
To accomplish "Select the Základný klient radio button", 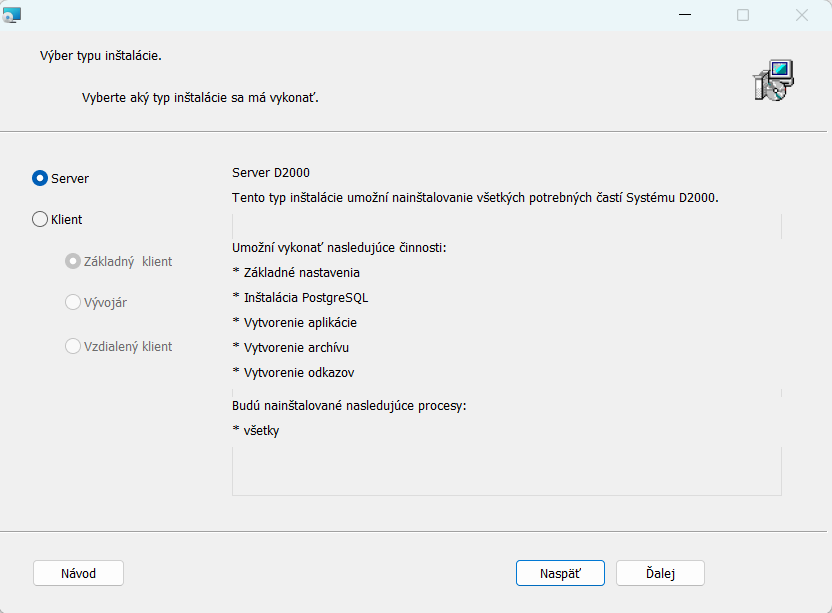I will click(73, 261).
